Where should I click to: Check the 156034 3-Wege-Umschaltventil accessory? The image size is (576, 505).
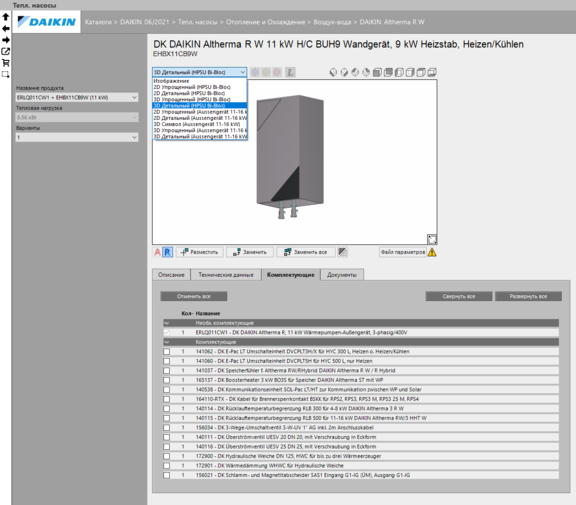(x=167, y=428)
